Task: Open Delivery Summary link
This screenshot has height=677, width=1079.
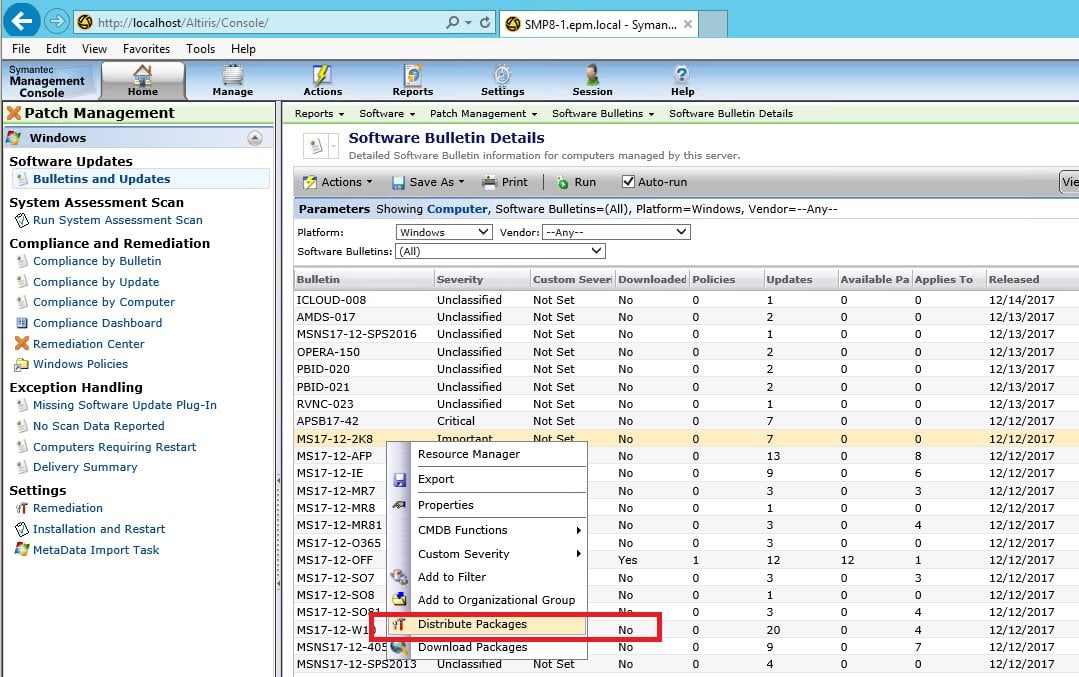Action: tap(85, 467)
